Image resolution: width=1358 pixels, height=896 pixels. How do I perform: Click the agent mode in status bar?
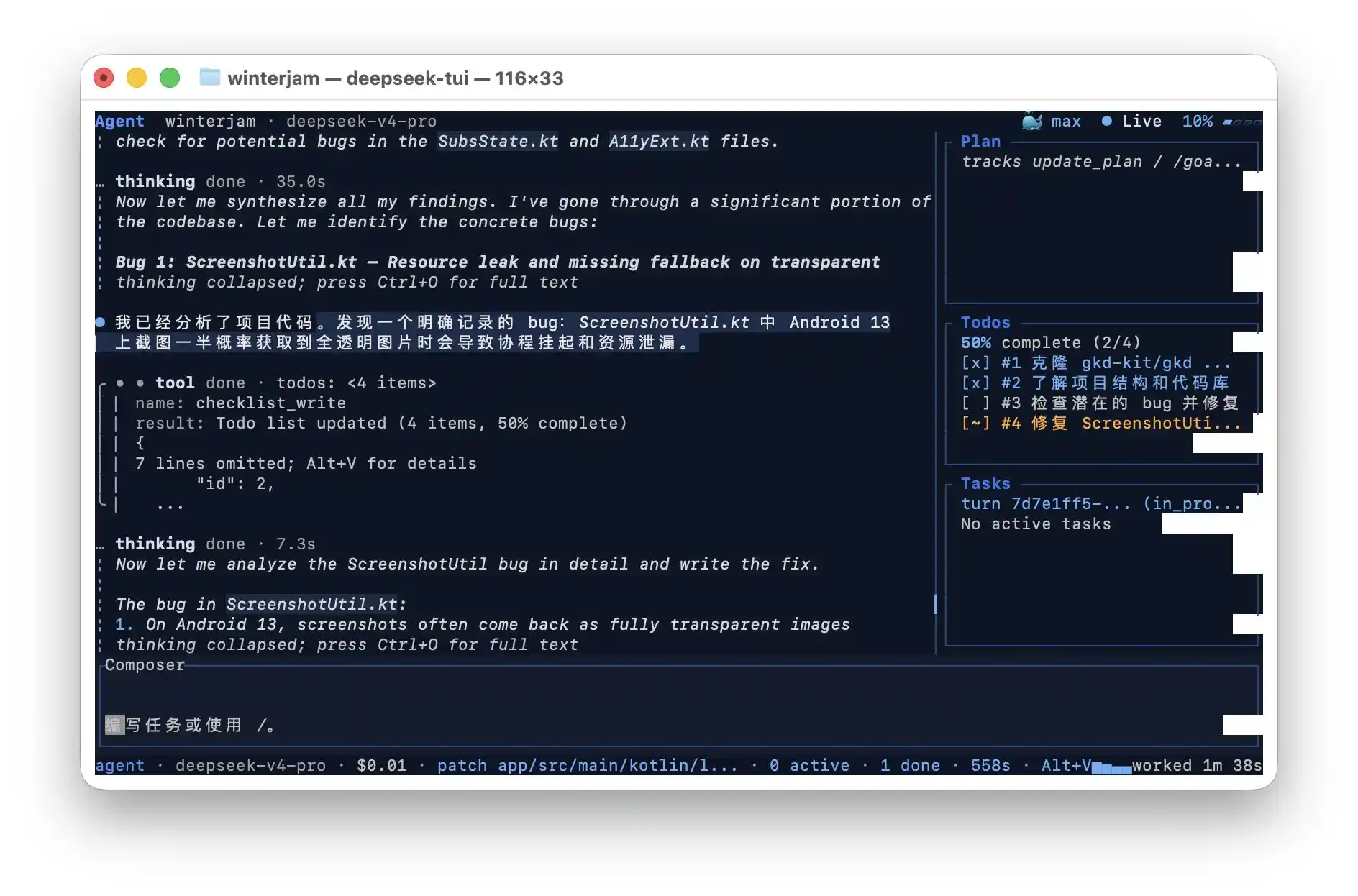[119, 765]
